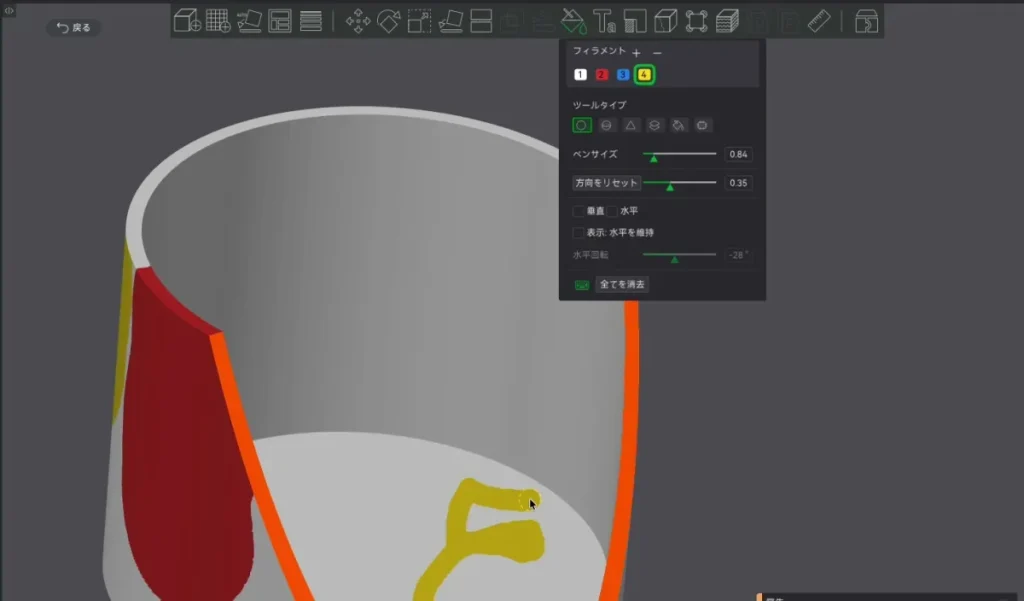Click the 水平回転 slider track

coord(679,255)
